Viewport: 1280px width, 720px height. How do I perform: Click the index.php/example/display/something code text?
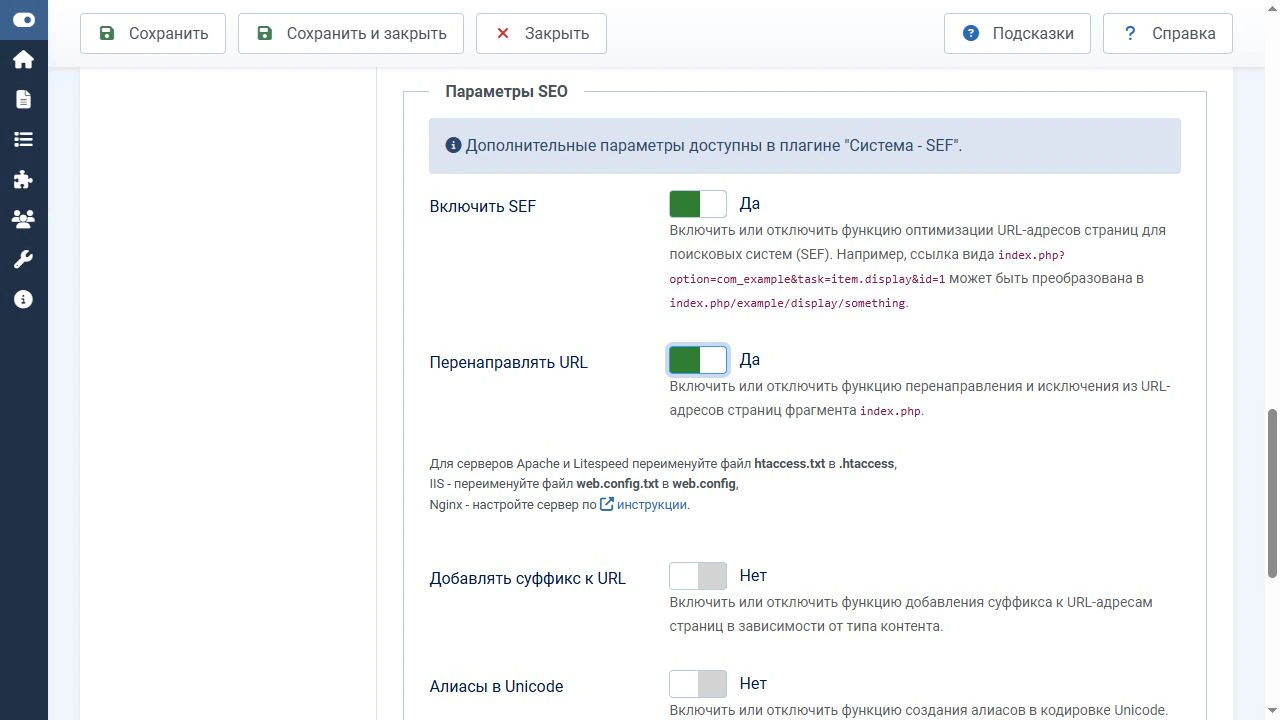[788, 303]
